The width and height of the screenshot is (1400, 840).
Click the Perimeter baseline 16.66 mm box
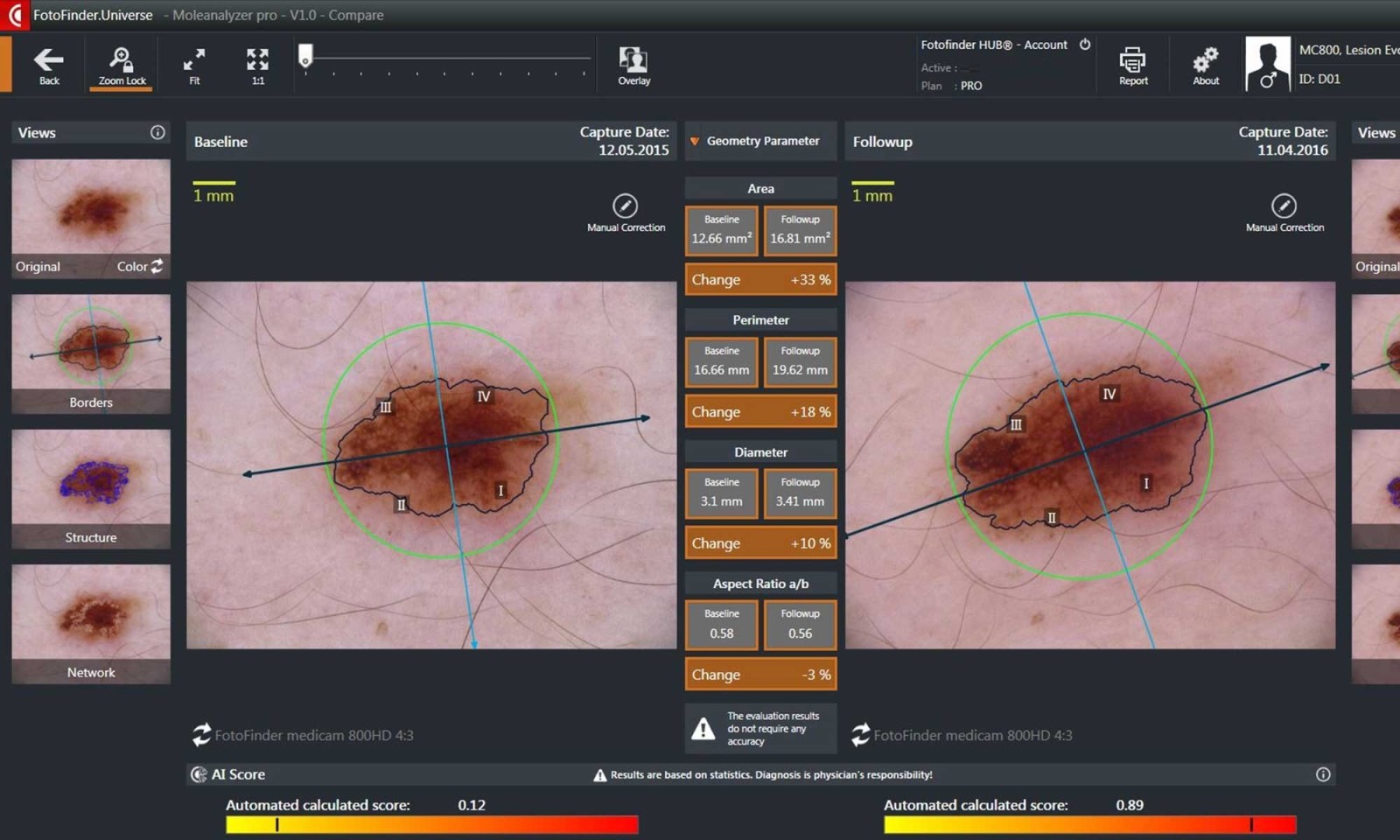721,362
